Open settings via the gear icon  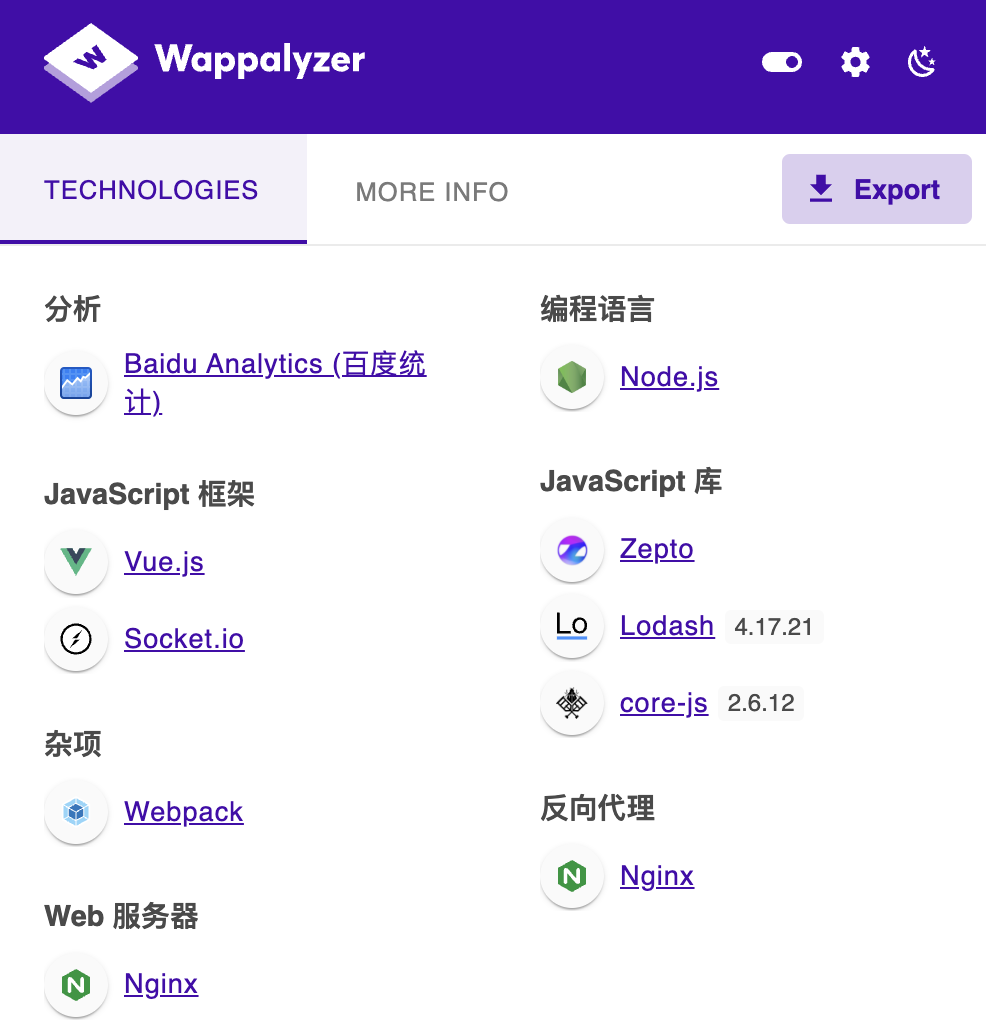tap(855, 62)
